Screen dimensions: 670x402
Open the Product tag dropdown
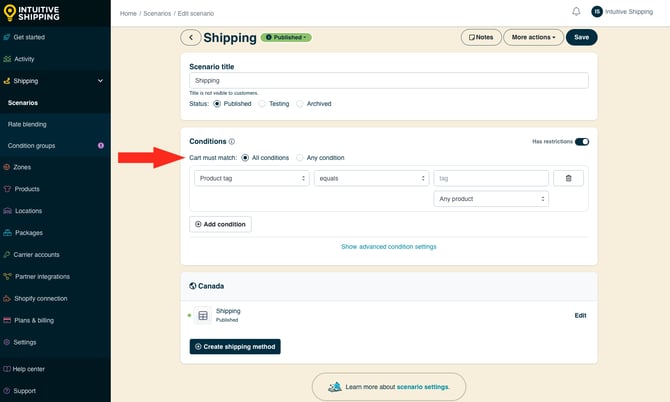tap(252, 178)
